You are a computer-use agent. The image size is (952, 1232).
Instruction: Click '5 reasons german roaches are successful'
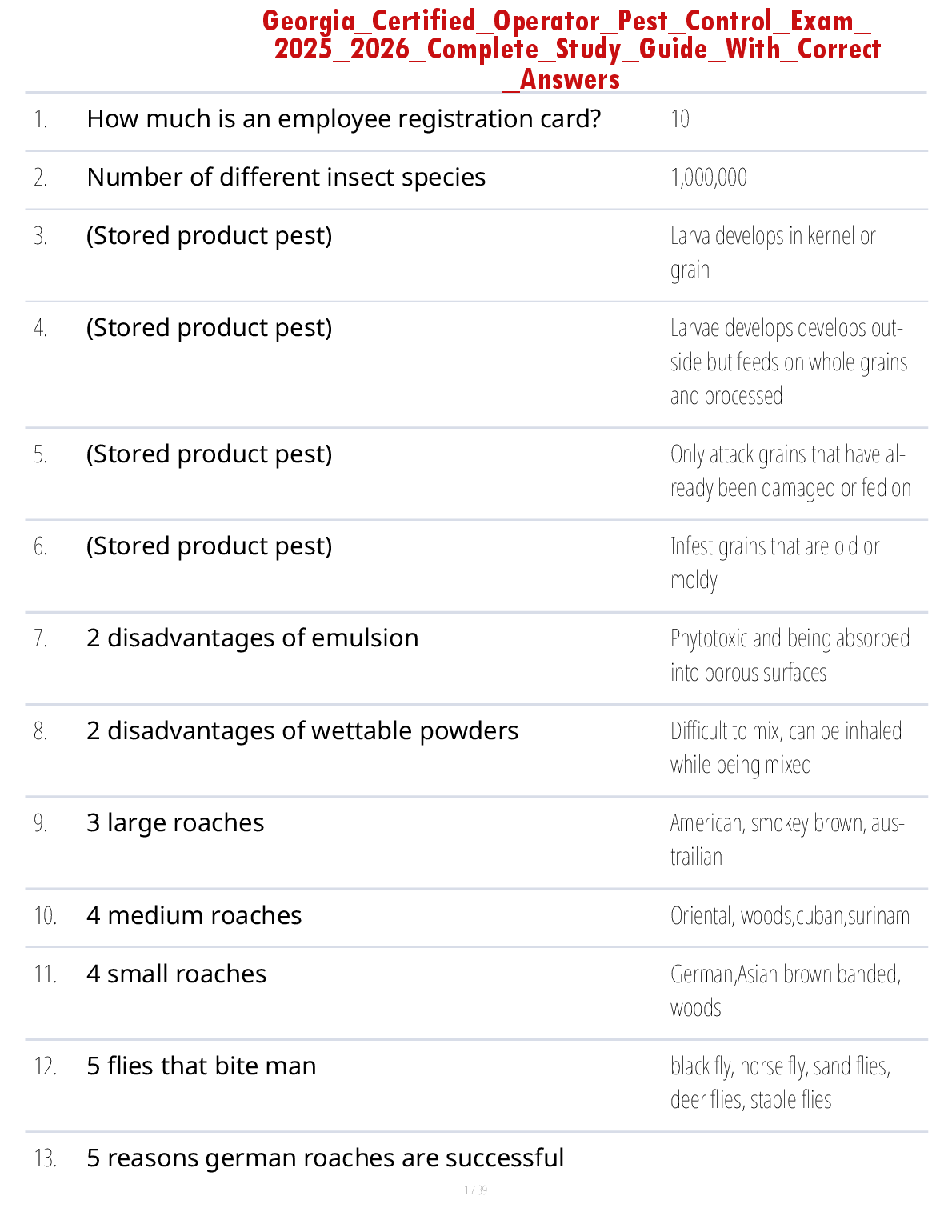point(325,1158)
